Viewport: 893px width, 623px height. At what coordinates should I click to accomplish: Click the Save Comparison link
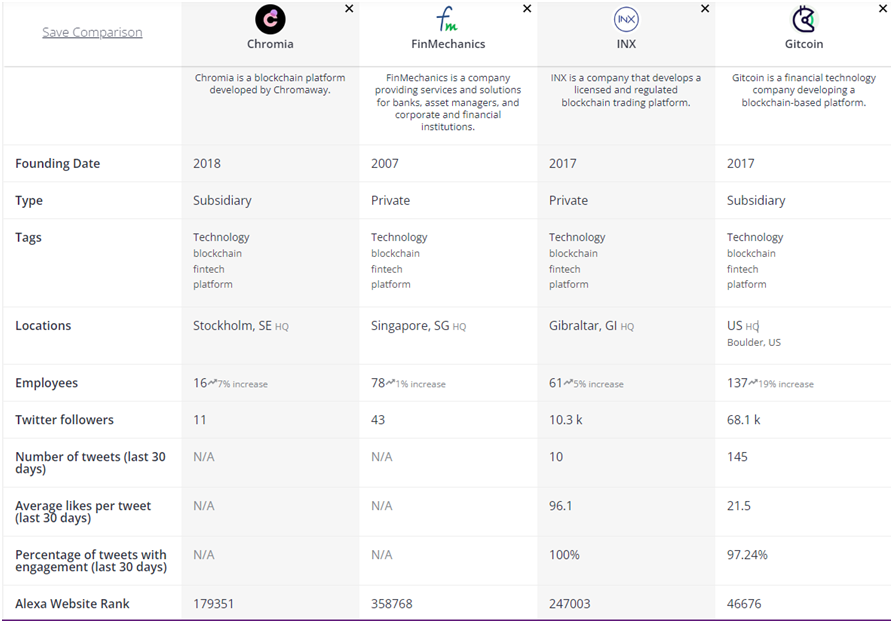pyautogui.click(x=92, y=32)
